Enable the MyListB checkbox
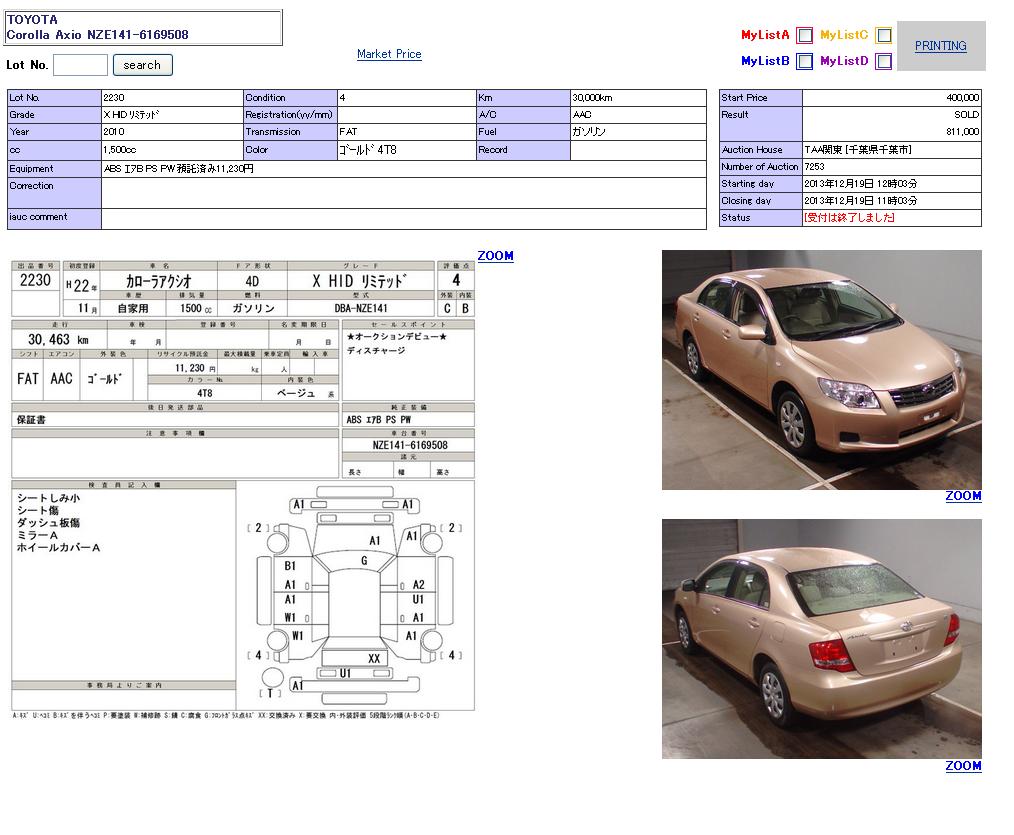The height and width of the screenshot is (835, 1014). coord(805,61)
